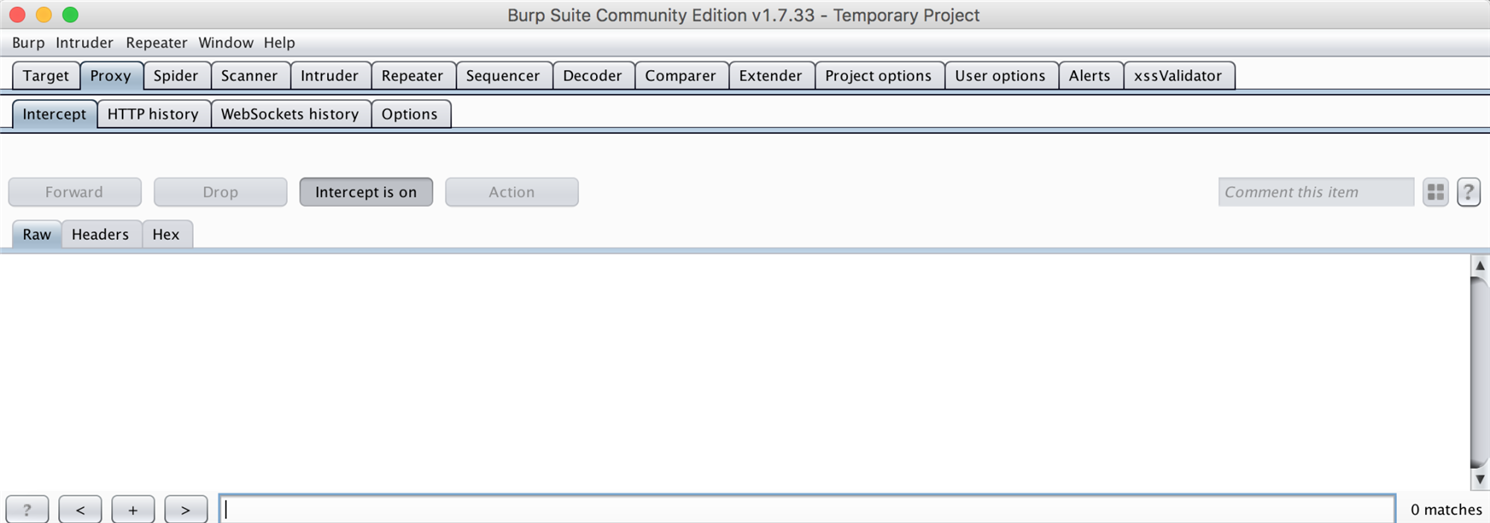Open the xssValidator tab
This screenshot has width=1490, height=523.
point(1178,76)
